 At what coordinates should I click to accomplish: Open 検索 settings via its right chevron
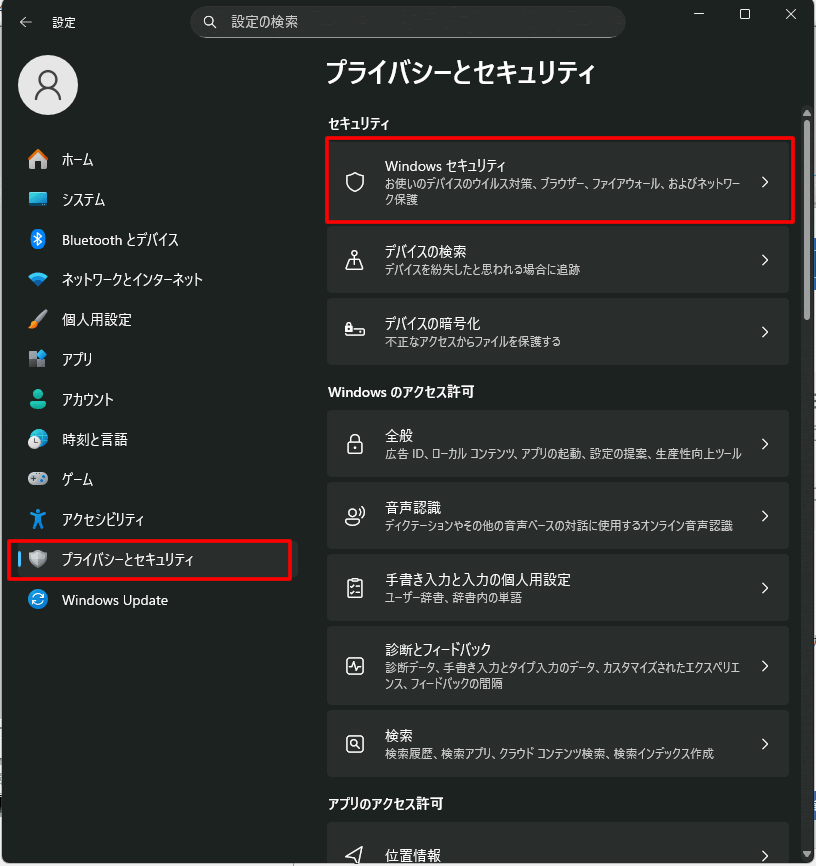click(765, 744)
